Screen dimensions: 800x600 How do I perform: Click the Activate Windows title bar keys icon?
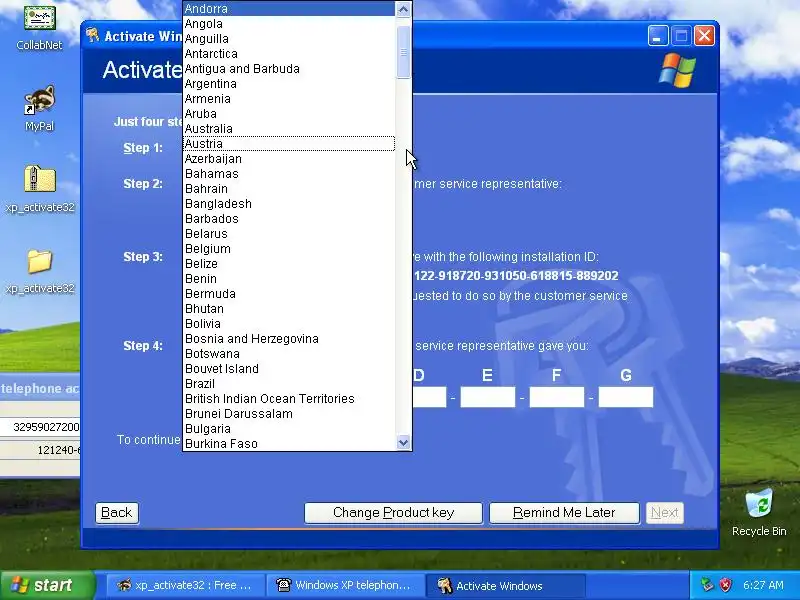pos(92,35)
